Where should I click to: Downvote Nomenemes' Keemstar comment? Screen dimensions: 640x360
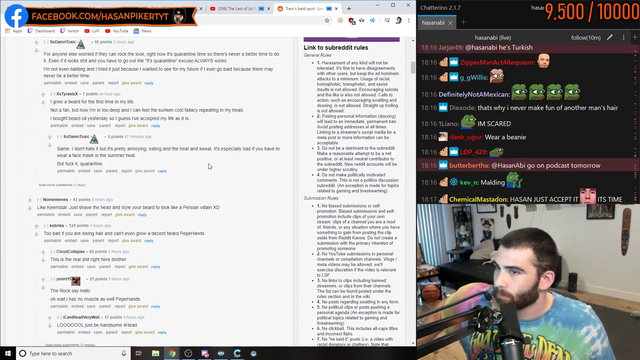30,209
